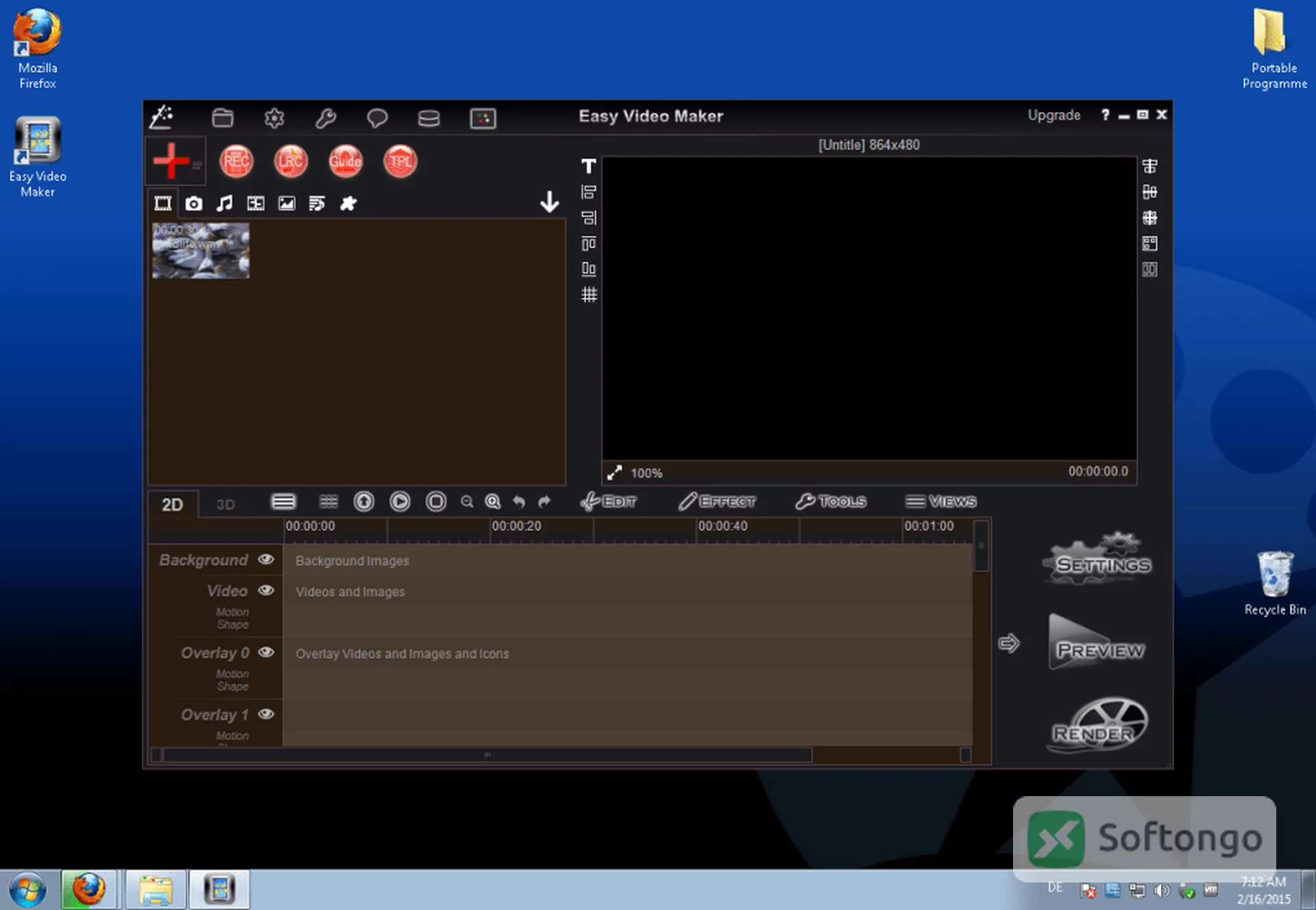The height and width of the screenshot is (910, 1316).
Task: Open the Edit menu in timeline toolbar
Action: (609, 502)
